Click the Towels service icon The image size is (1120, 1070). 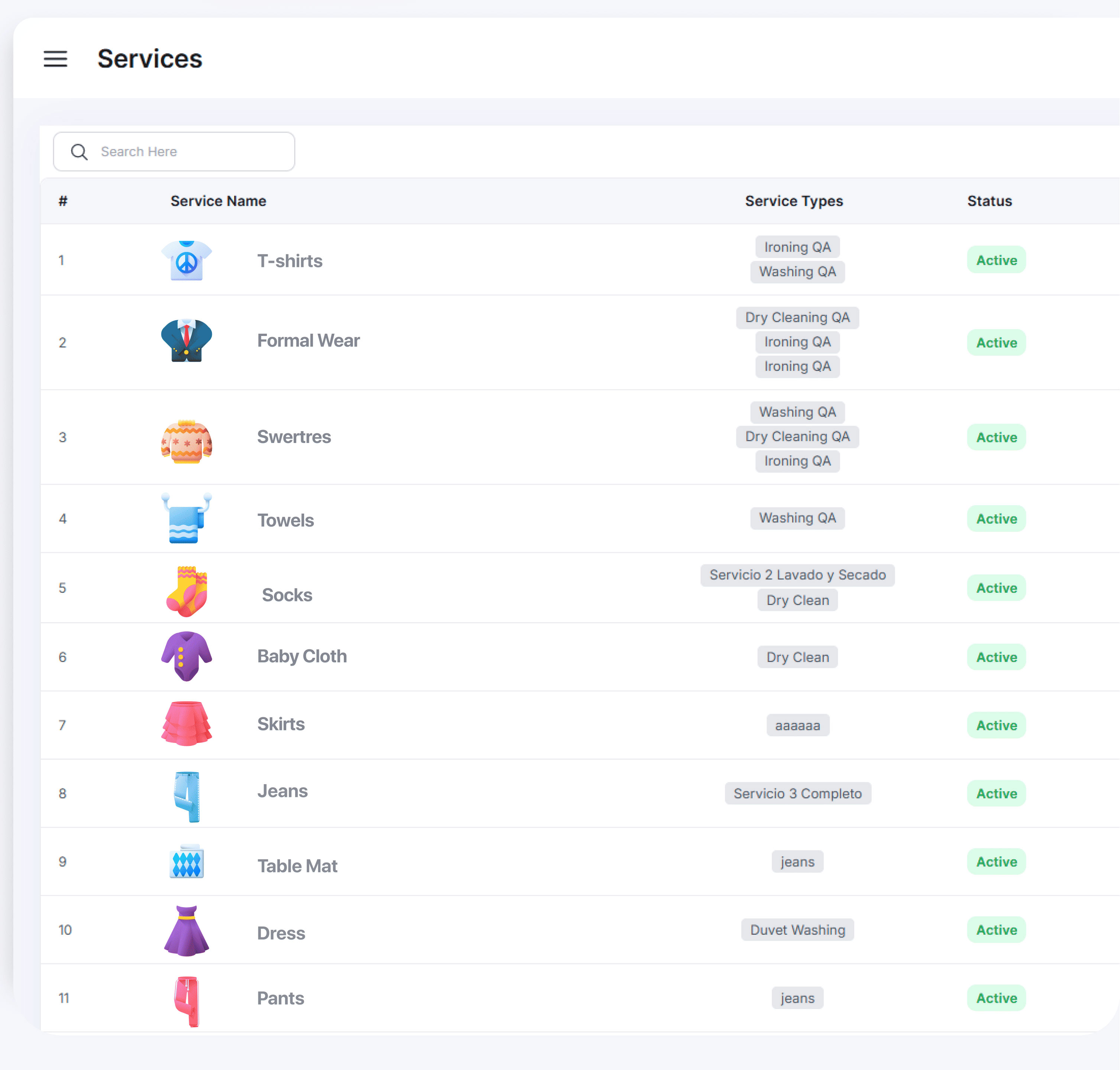187,518
